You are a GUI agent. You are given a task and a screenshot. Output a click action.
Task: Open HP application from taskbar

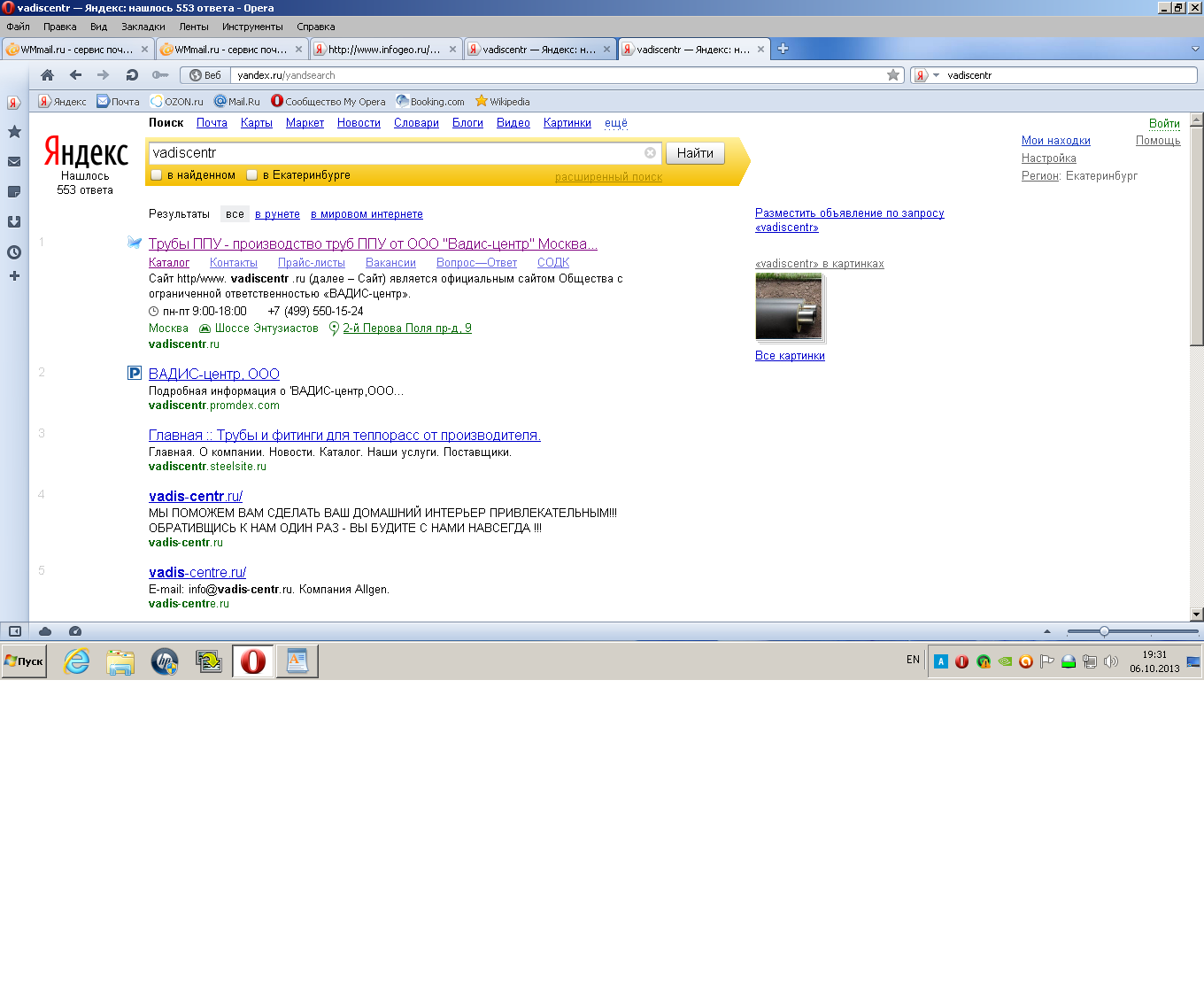pyautogui.click(x=165, y=661)
